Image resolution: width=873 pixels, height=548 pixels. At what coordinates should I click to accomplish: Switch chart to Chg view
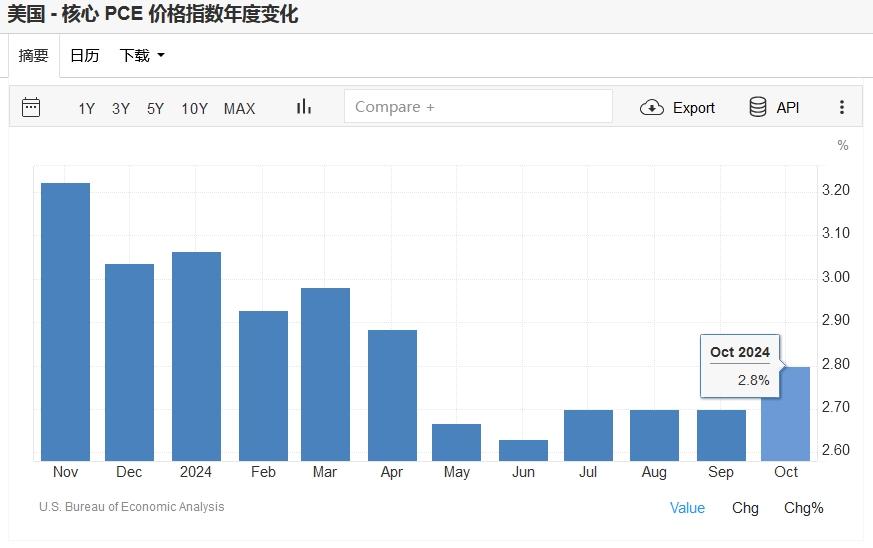(x=745, y=508)
